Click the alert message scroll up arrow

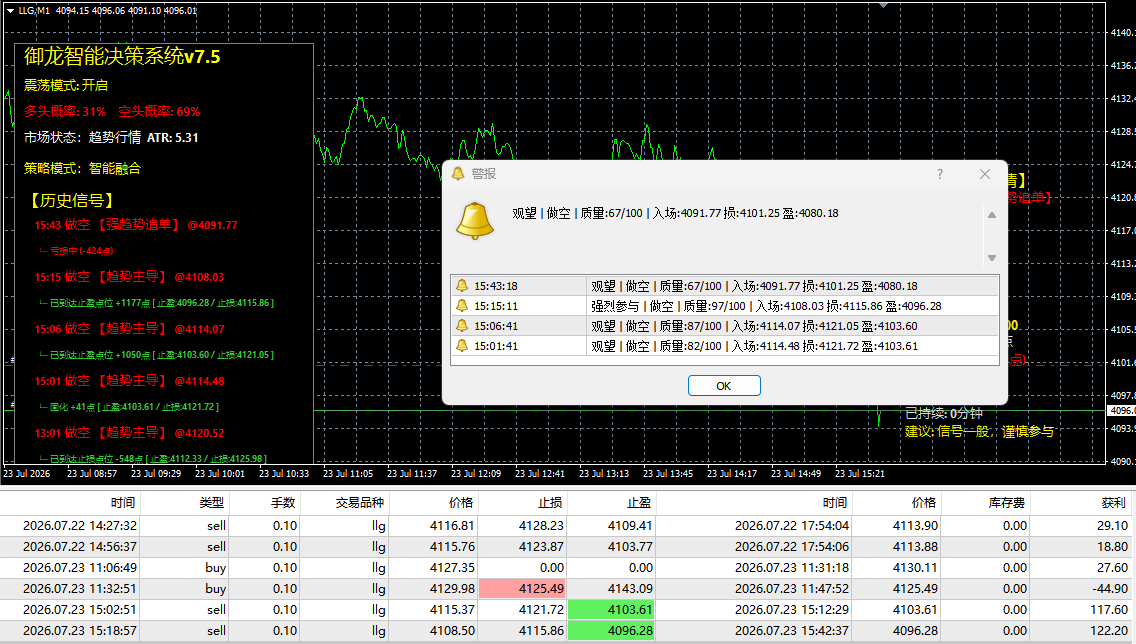click(992, 215)
